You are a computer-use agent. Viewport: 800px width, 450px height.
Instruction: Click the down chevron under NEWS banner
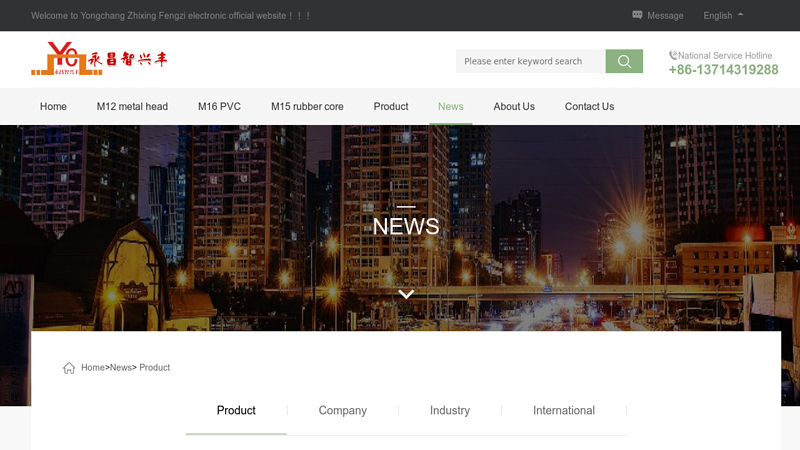click(x=406, y=294)
